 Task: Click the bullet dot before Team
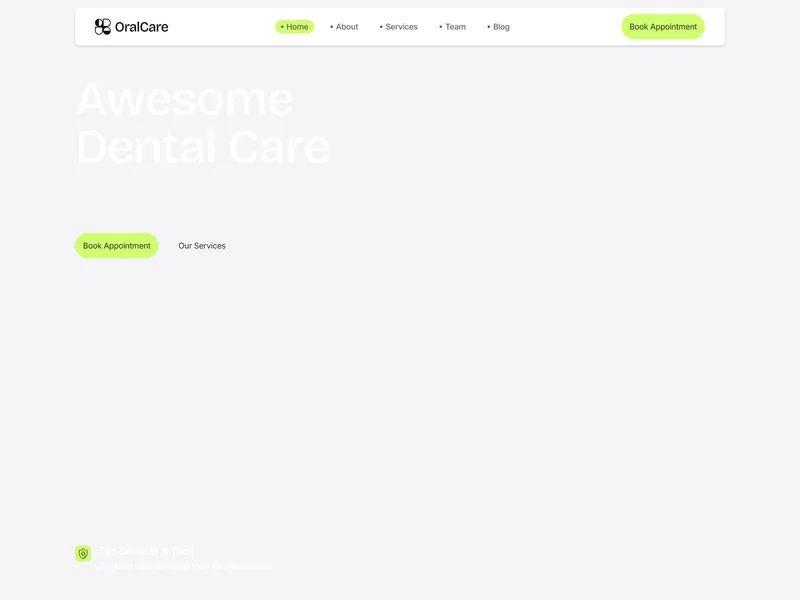[x=441, y=27]
